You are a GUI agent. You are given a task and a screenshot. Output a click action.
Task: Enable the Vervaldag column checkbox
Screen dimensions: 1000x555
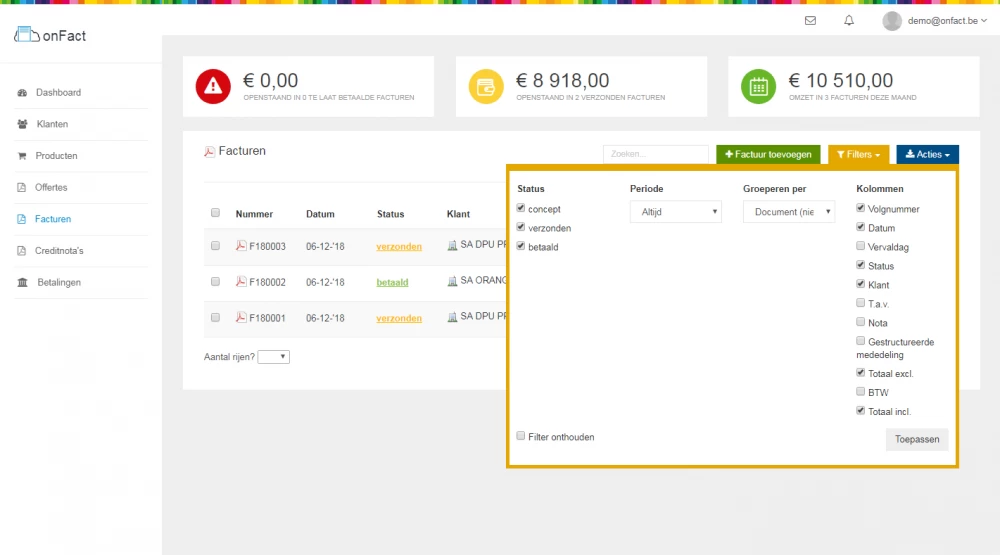[861, 247]
